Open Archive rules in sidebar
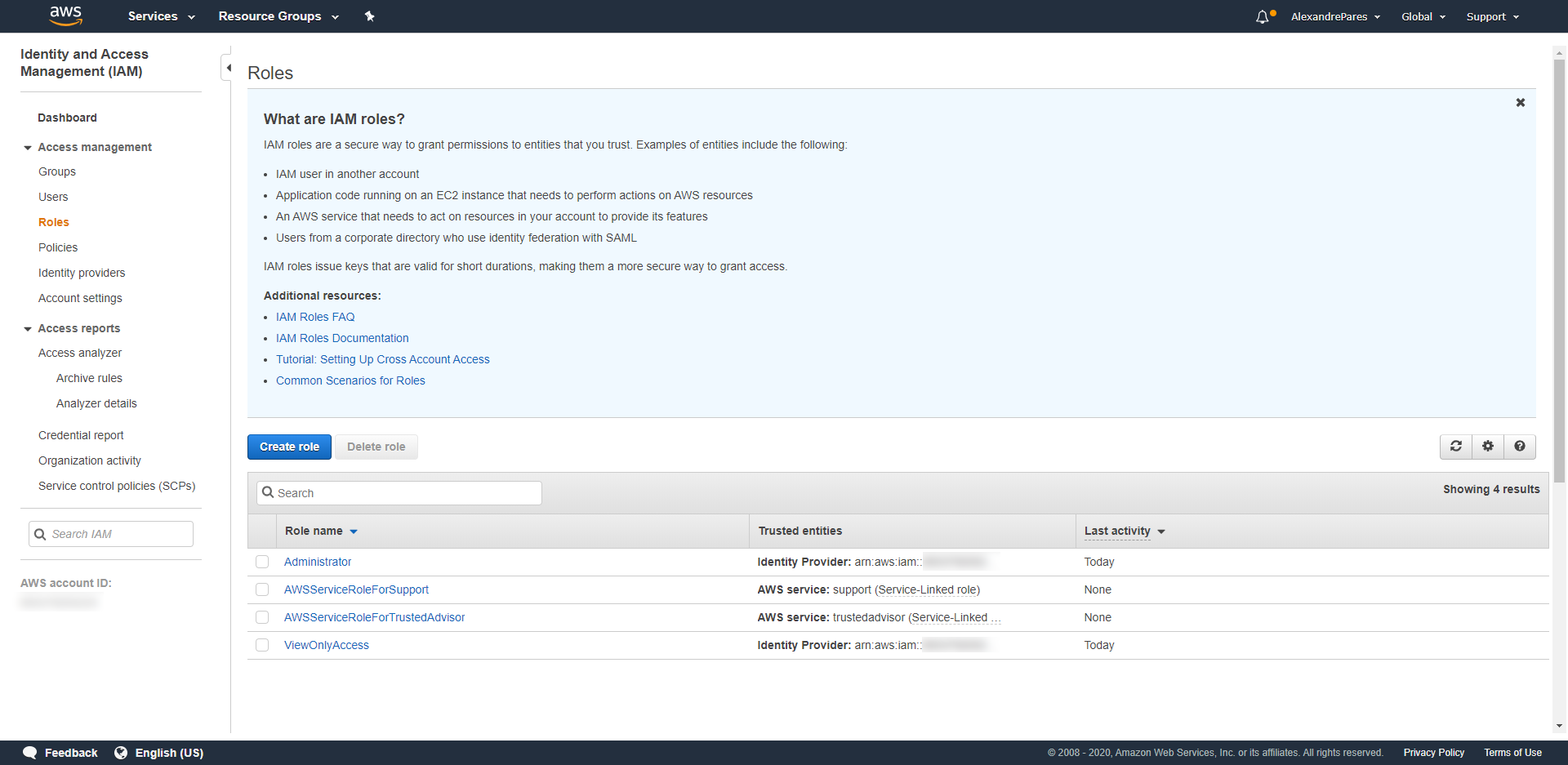Viewport: 1568px width, 765px height. (x=89, y=378)
